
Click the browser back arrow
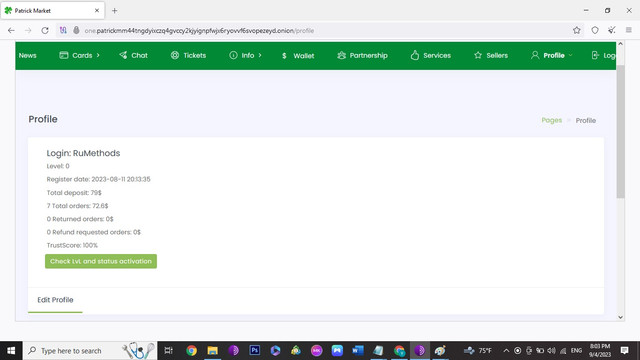(x=11, y=31)
